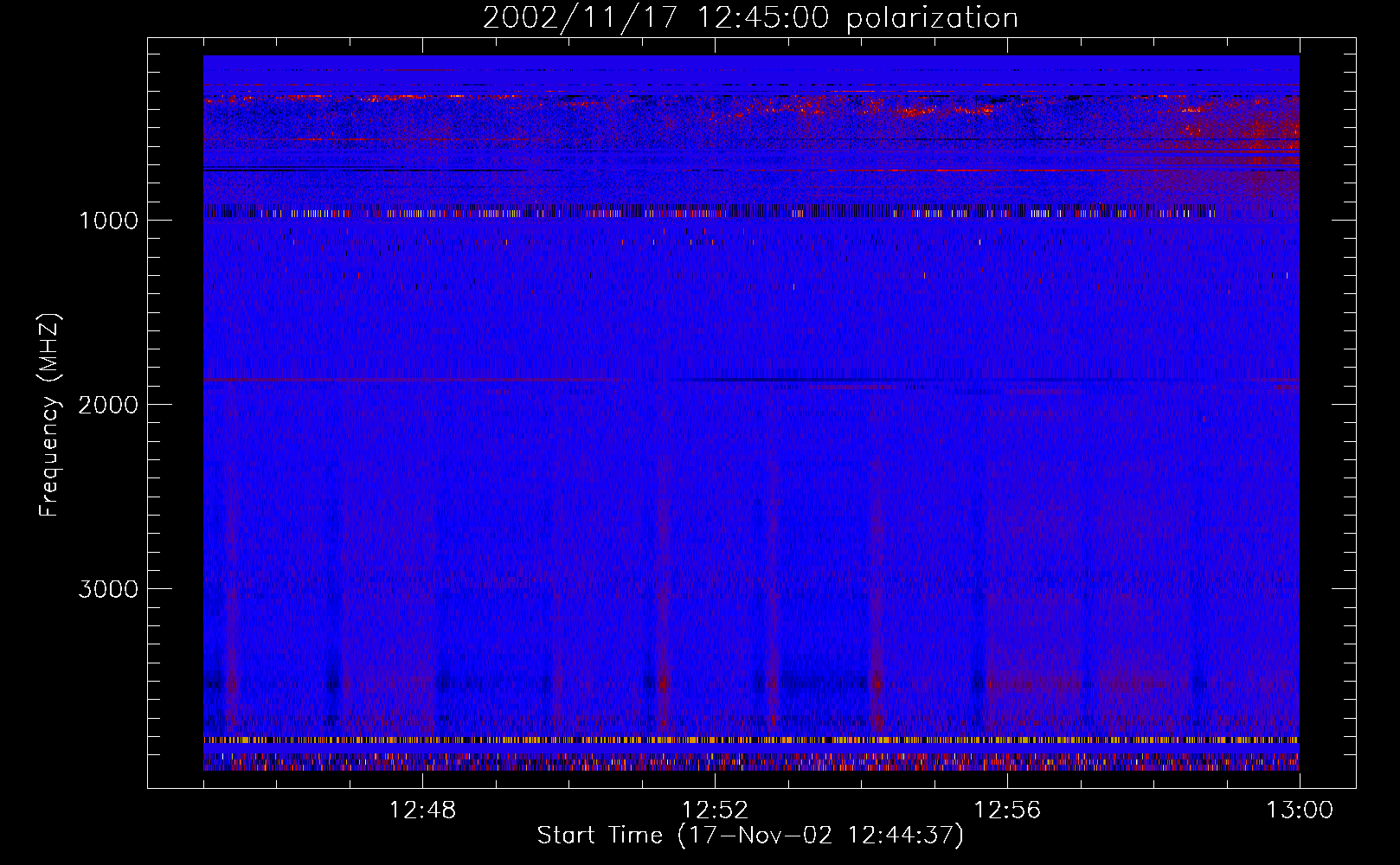Viewport: 1400px width, 865px height.
Task: Click the 12:52 time tick label
Action: [715, 811]
